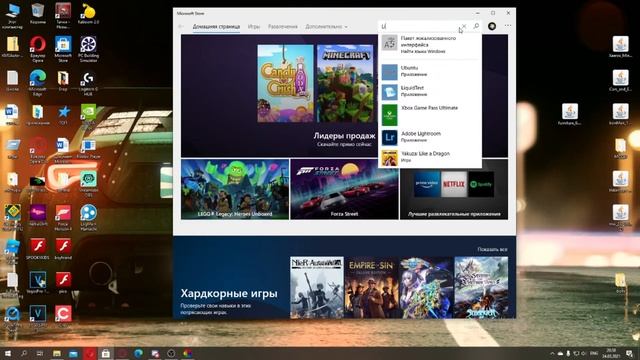Select the Microsoft Store desktop shortcut
The height and width of the screenshot is (360, 640).
[63, 49]
